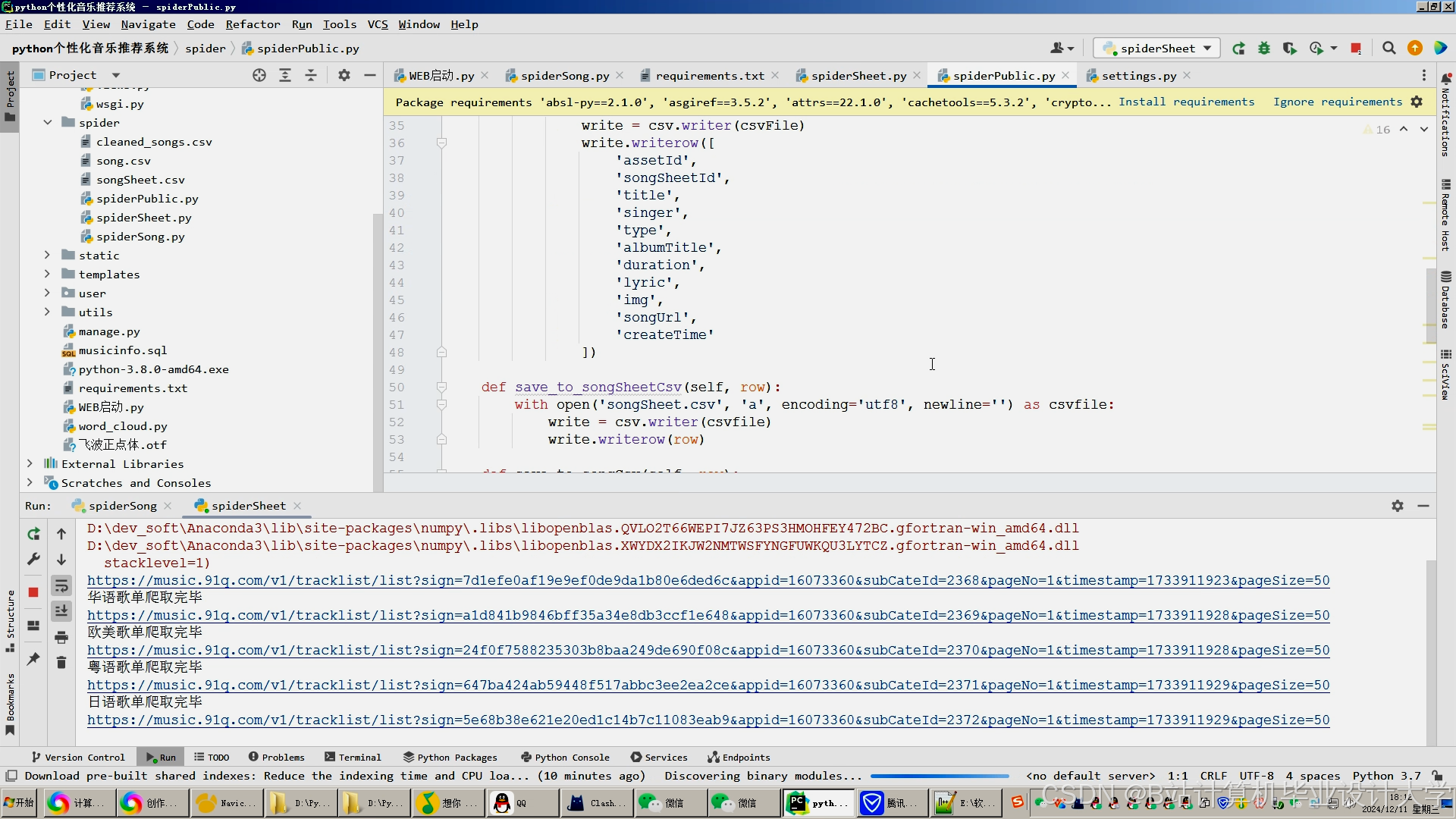Toggle scroll to end in console
The width and height of the screenshot is (1456, 819).
pyautogui.click(x=61, y=611)
